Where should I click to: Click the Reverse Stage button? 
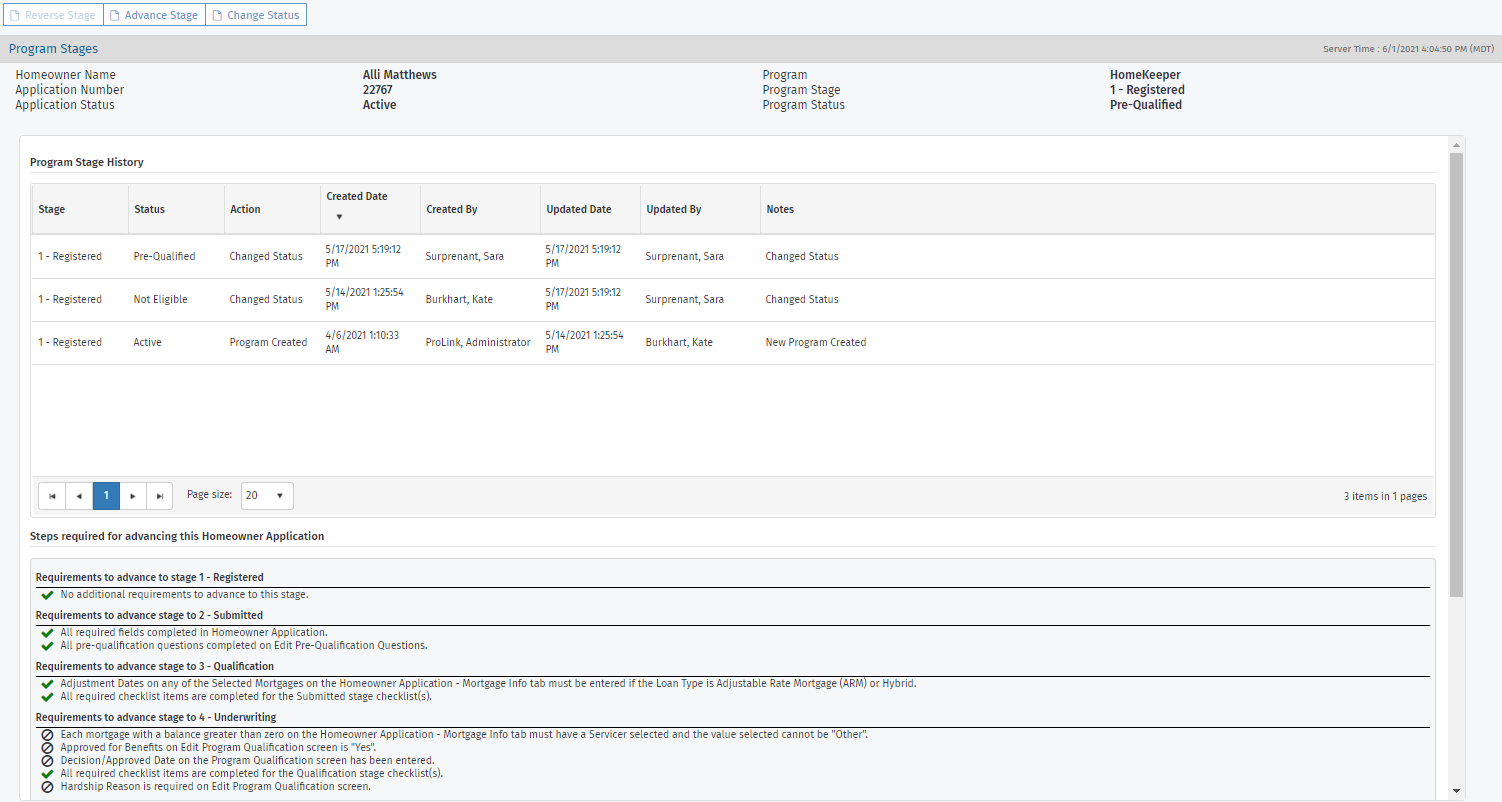point(52,15)
